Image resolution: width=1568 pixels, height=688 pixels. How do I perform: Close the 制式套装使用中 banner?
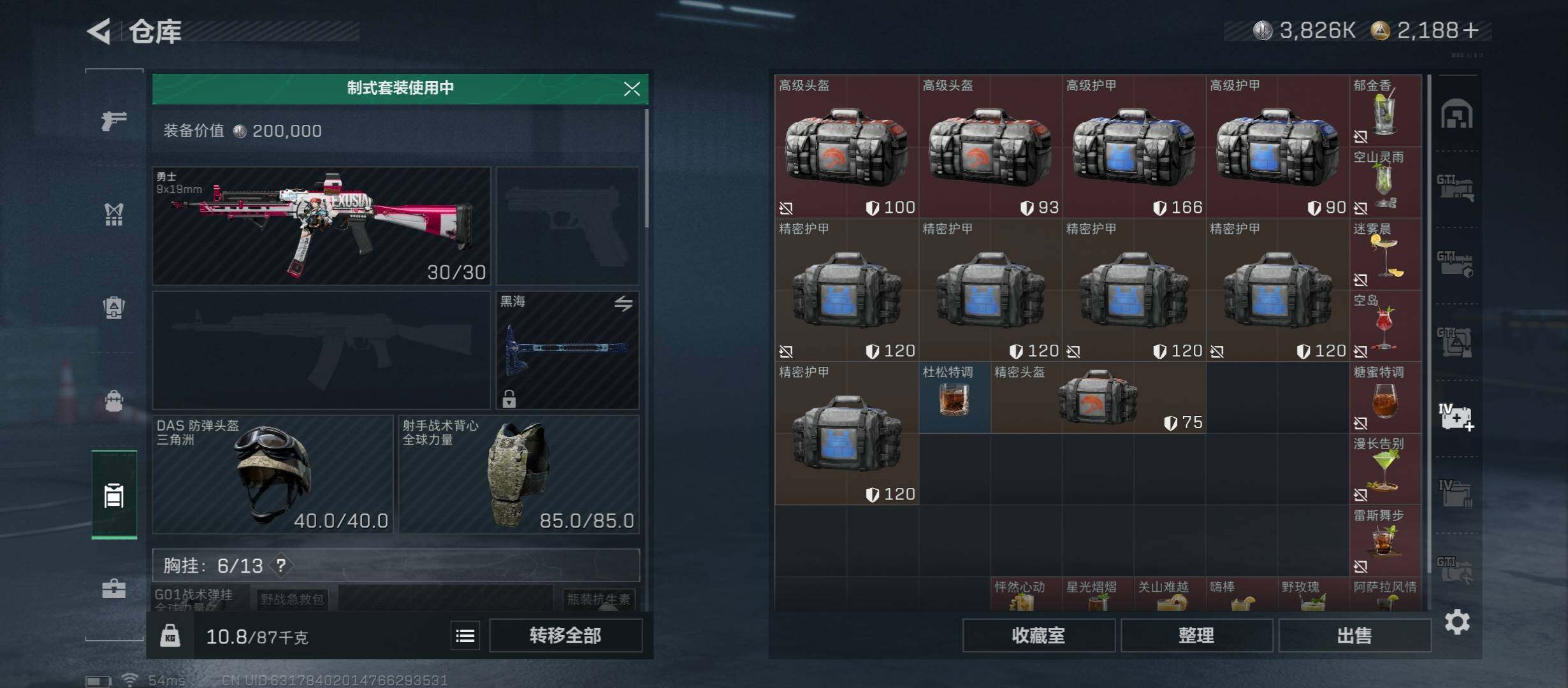(x=632, y=89)
